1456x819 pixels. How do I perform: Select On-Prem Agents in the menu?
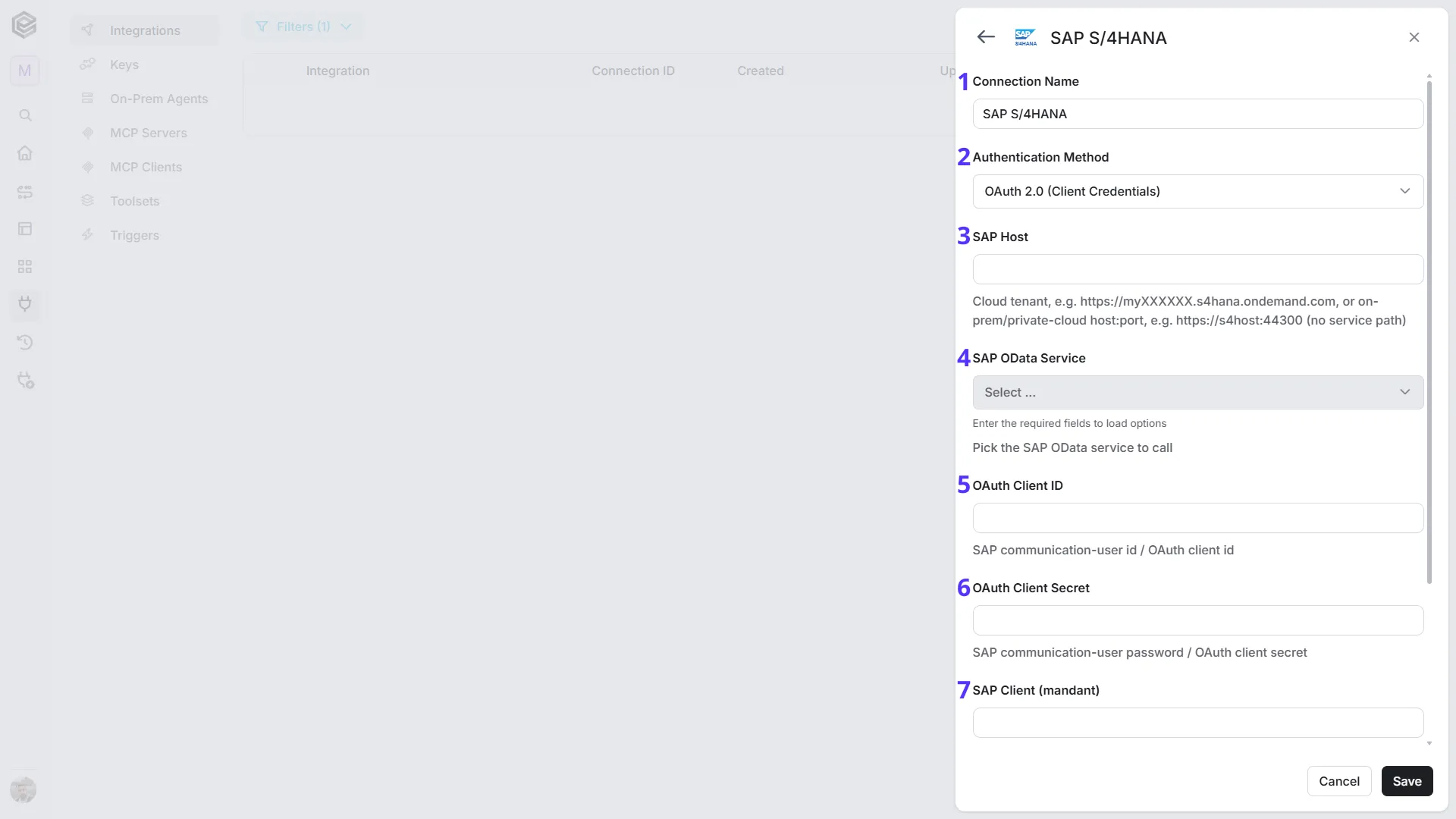click(144, 99)
